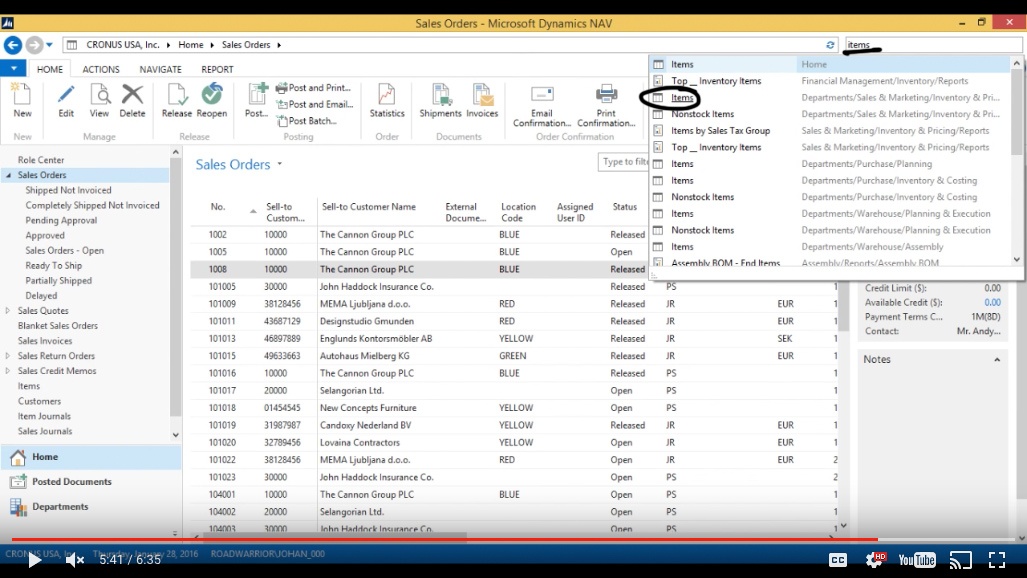Click Email Confirmation icon
This screenshot has width=1027, height=578.
pyautogui.click(x=542, y=94)
